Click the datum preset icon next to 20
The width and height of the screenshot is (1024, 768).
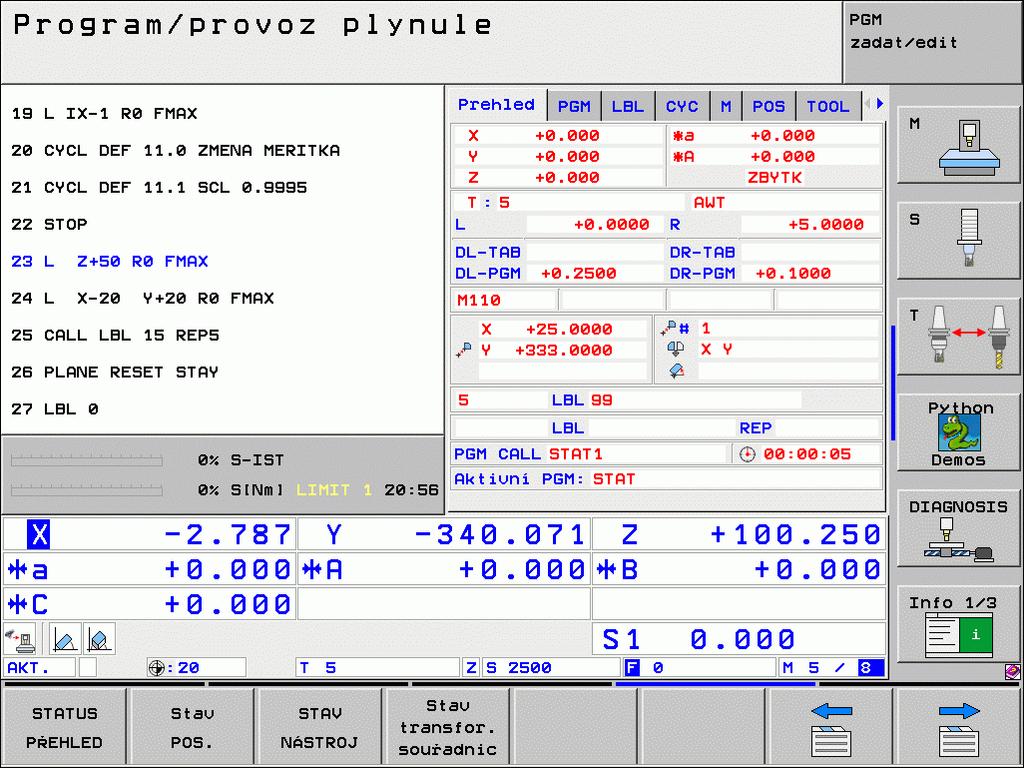pyautogui.click(x=157, y=667)
